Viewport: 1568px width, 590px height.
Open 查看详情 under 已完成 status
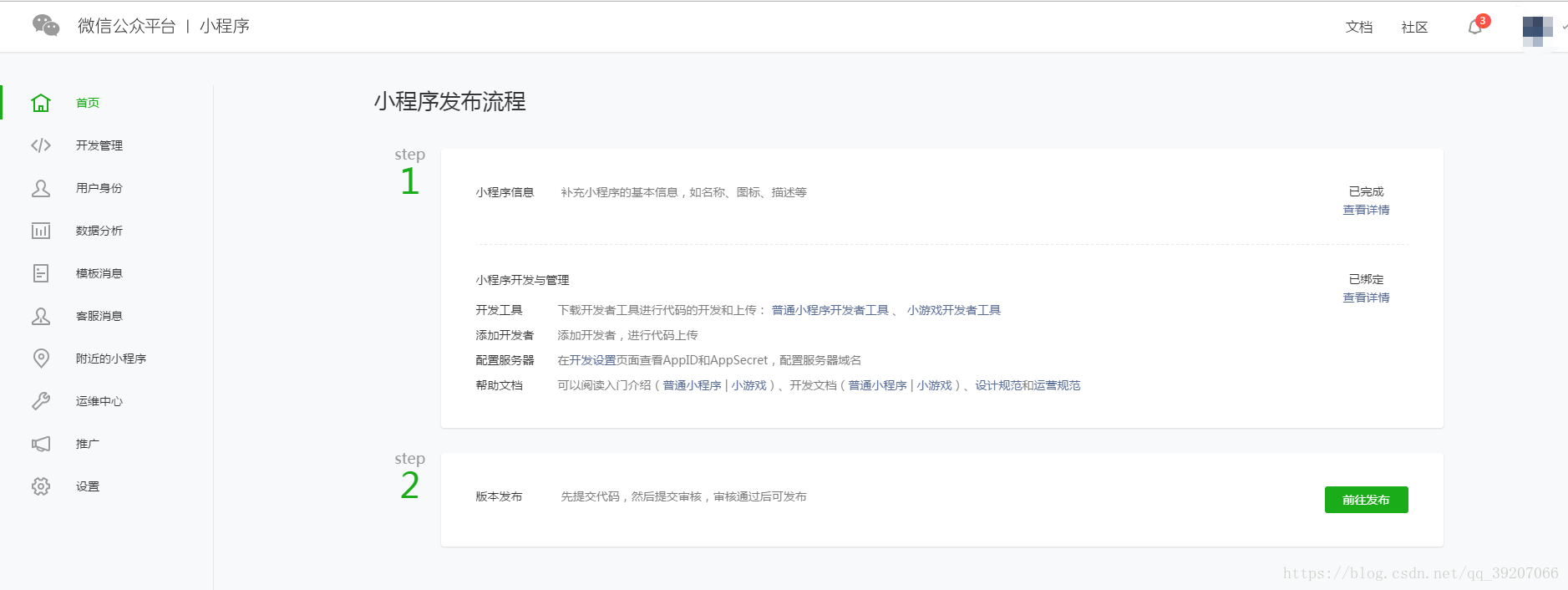1366,210
